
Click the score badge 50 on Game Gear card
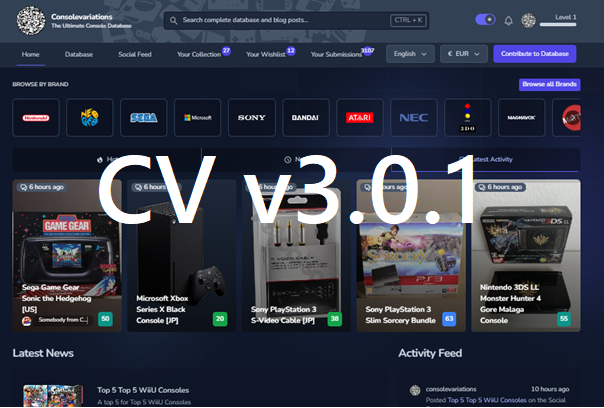[105, 319]
